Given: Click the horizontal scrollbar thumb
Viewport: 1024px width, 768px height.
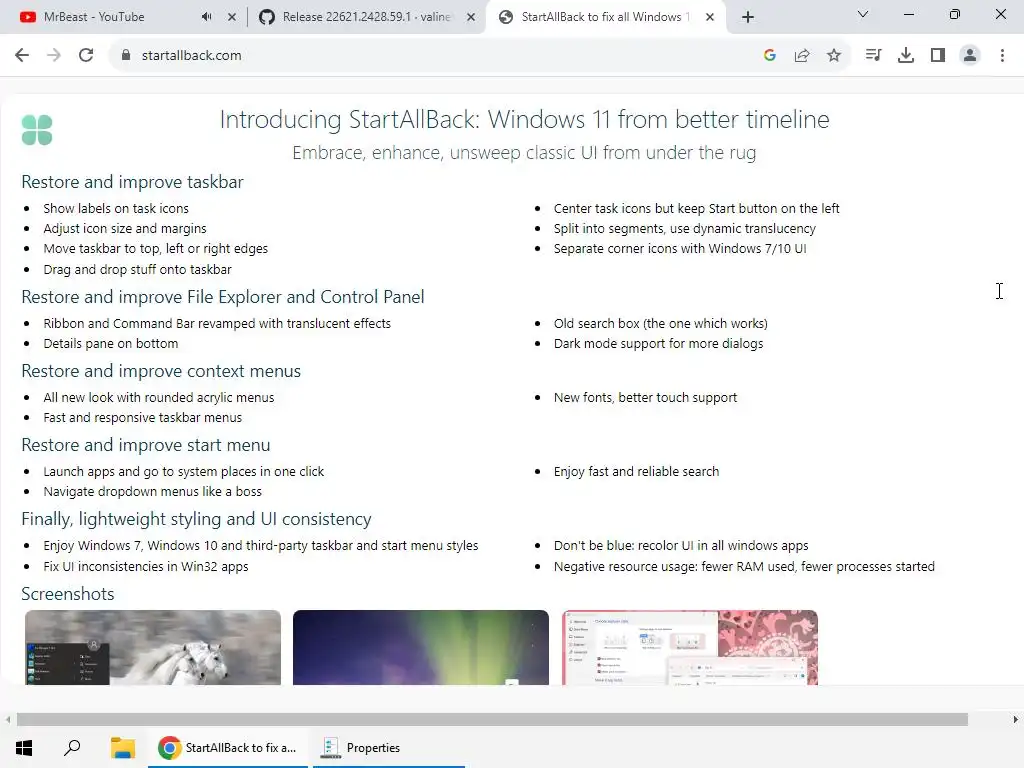Looking at the screenshot, I should pos(492,719).
